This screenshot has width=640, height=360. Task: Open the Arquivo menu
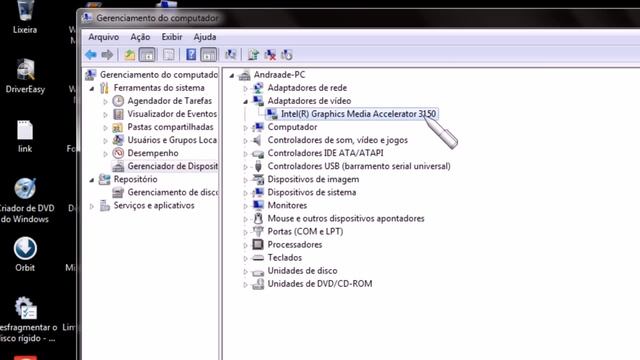tap(104, 37)
